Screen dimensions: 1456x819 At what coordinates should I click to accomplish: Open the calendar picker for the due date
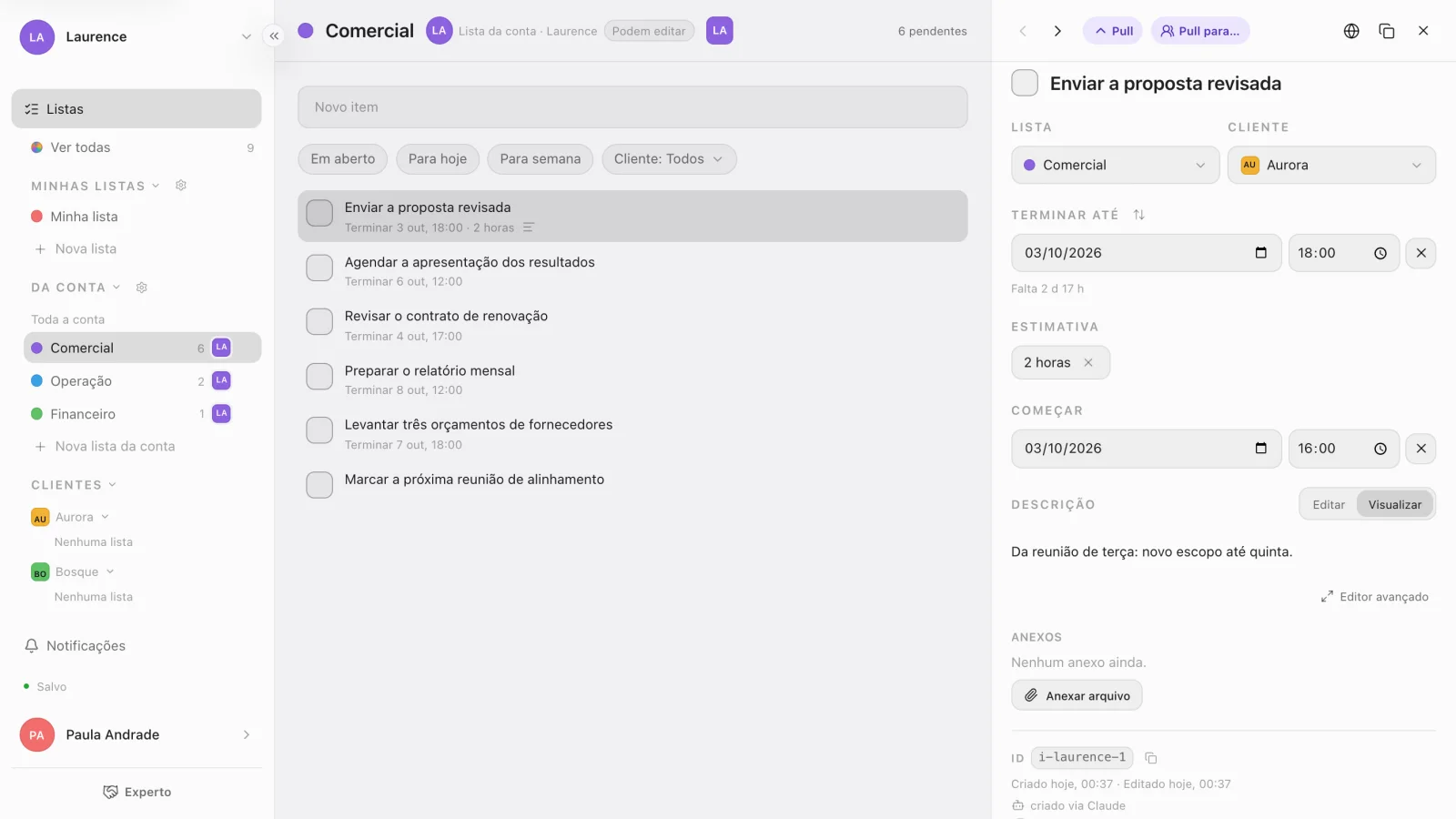point(1261,253)
